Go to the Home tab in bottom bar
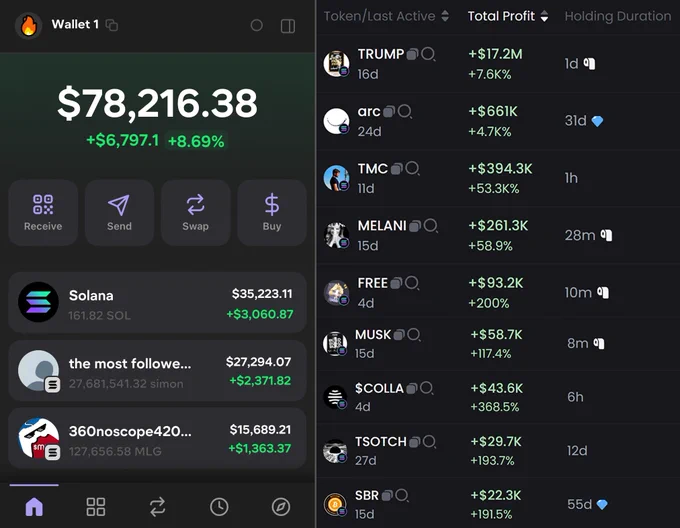Screen dimensions: 680x528 click(x=34, y=506)
